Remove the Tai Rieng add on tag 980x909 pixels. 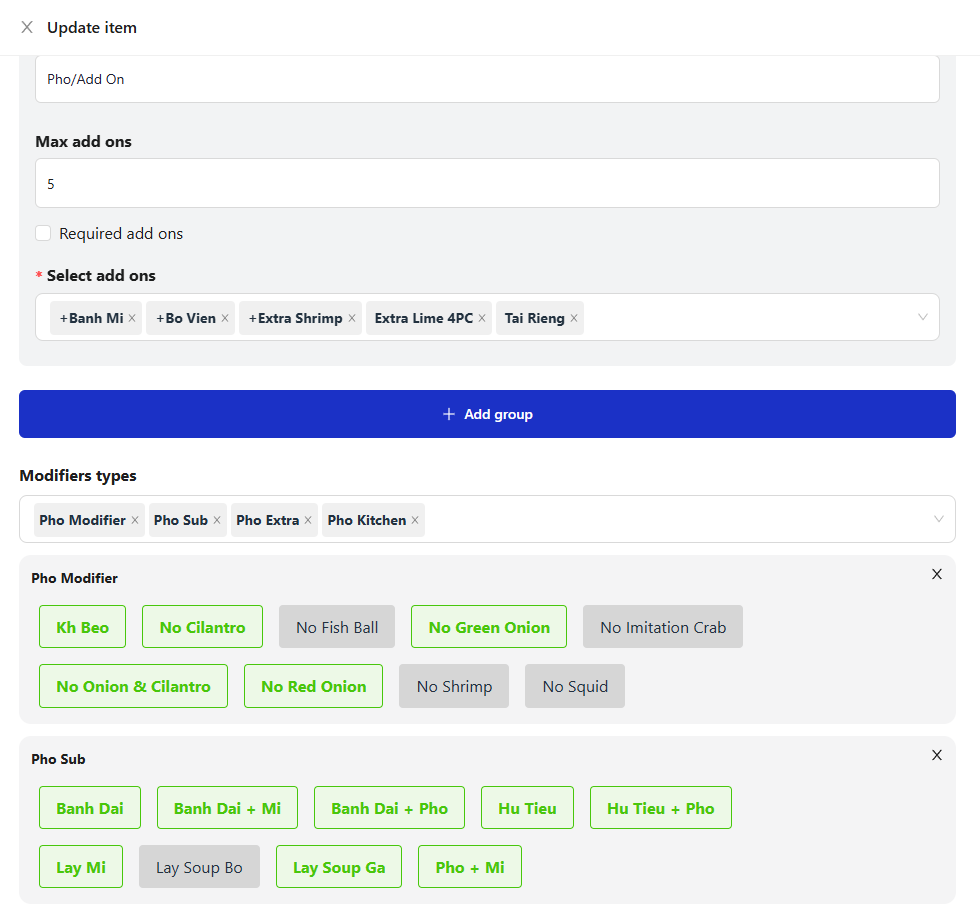click(573, 317)
